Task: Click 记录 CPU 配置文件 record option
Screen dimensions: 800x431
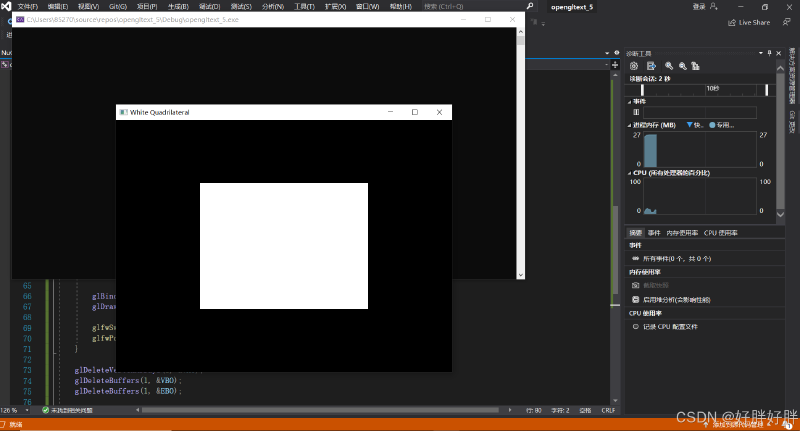Action: pos(665,327)
